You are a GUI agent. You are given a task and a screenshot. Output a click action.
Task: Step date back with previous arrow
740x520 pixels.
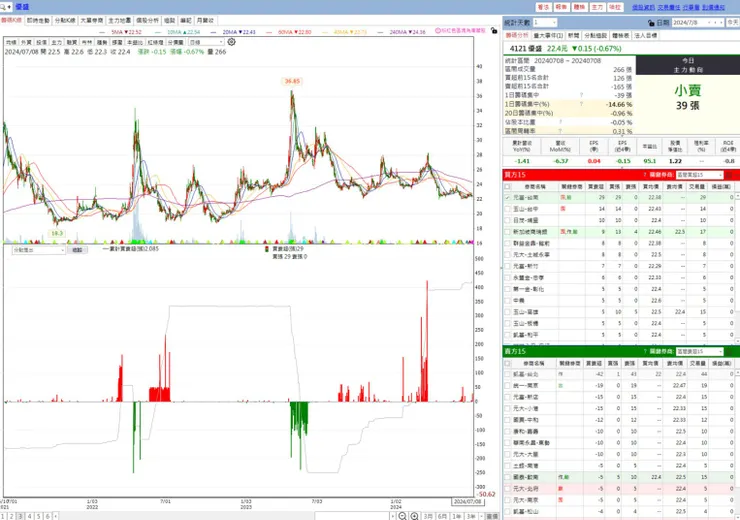(x=715, y=23)
